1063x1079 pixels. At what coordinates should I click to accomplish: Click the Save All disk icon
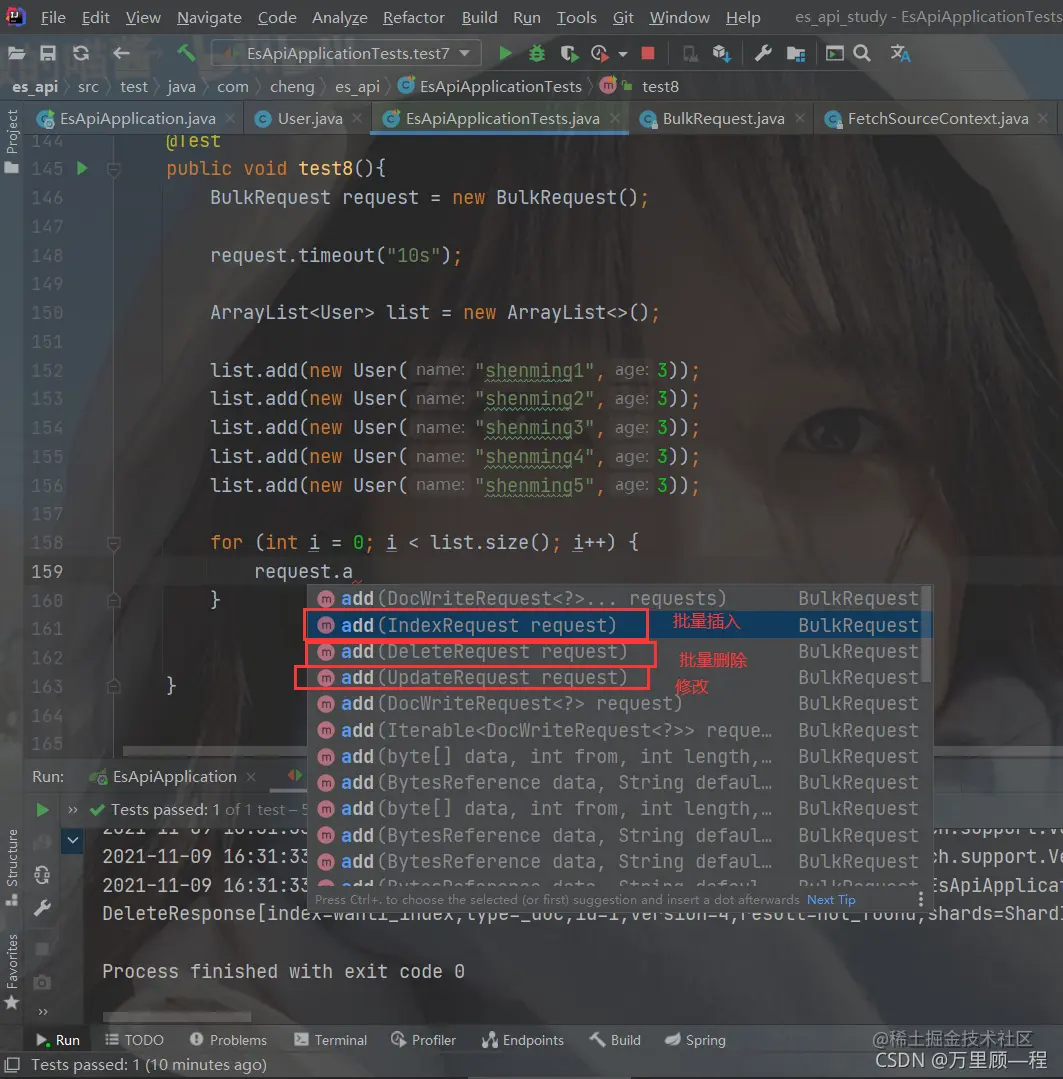pos(47,53)
